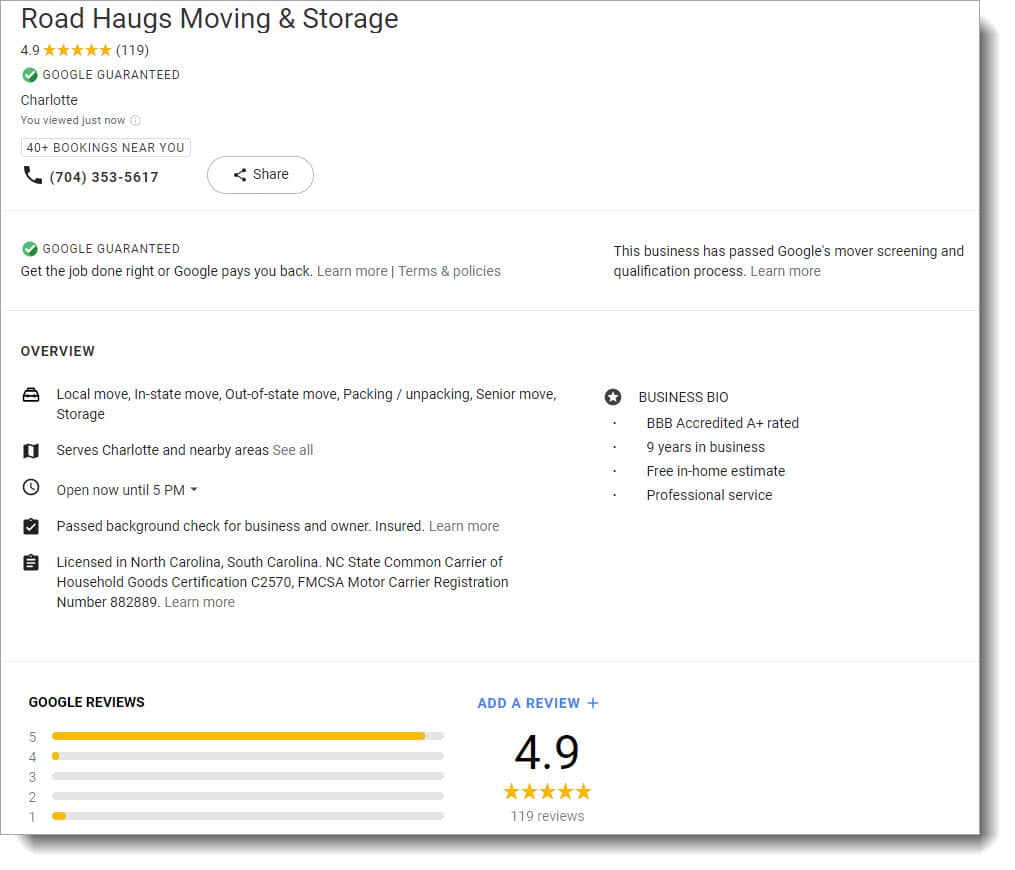Image resolution: width=1015 pixels, height=870 pixels.
Task: See all served areas
Action: coord(293,451)
